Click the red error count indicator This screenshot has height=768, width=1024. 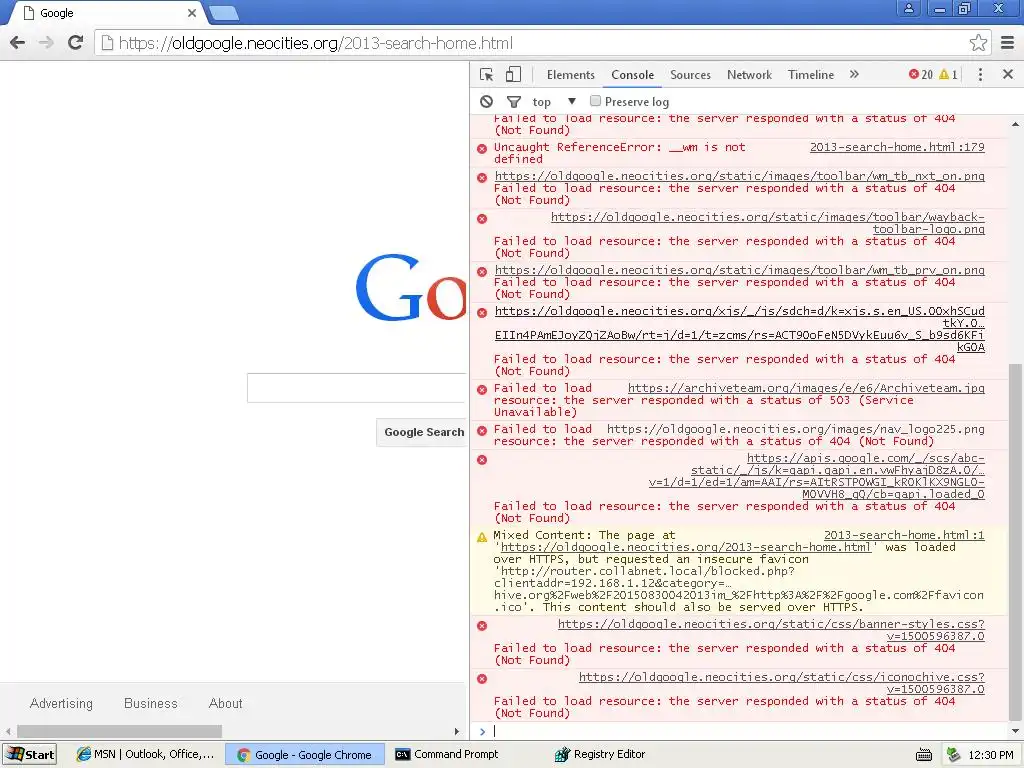(x=921, y=74)
